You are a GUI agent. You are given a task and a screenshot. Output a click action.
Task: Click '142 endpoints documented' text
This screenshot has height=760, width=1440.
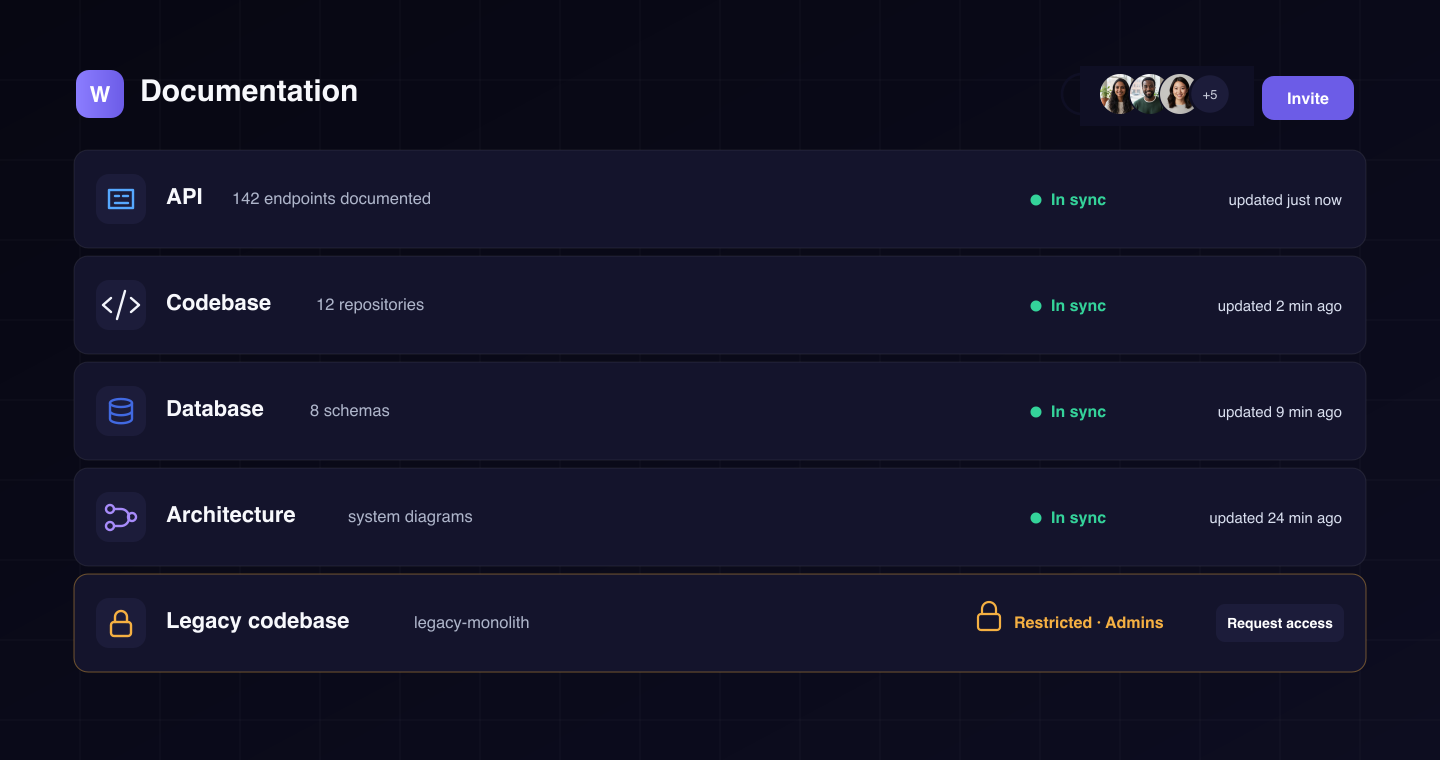332,199
